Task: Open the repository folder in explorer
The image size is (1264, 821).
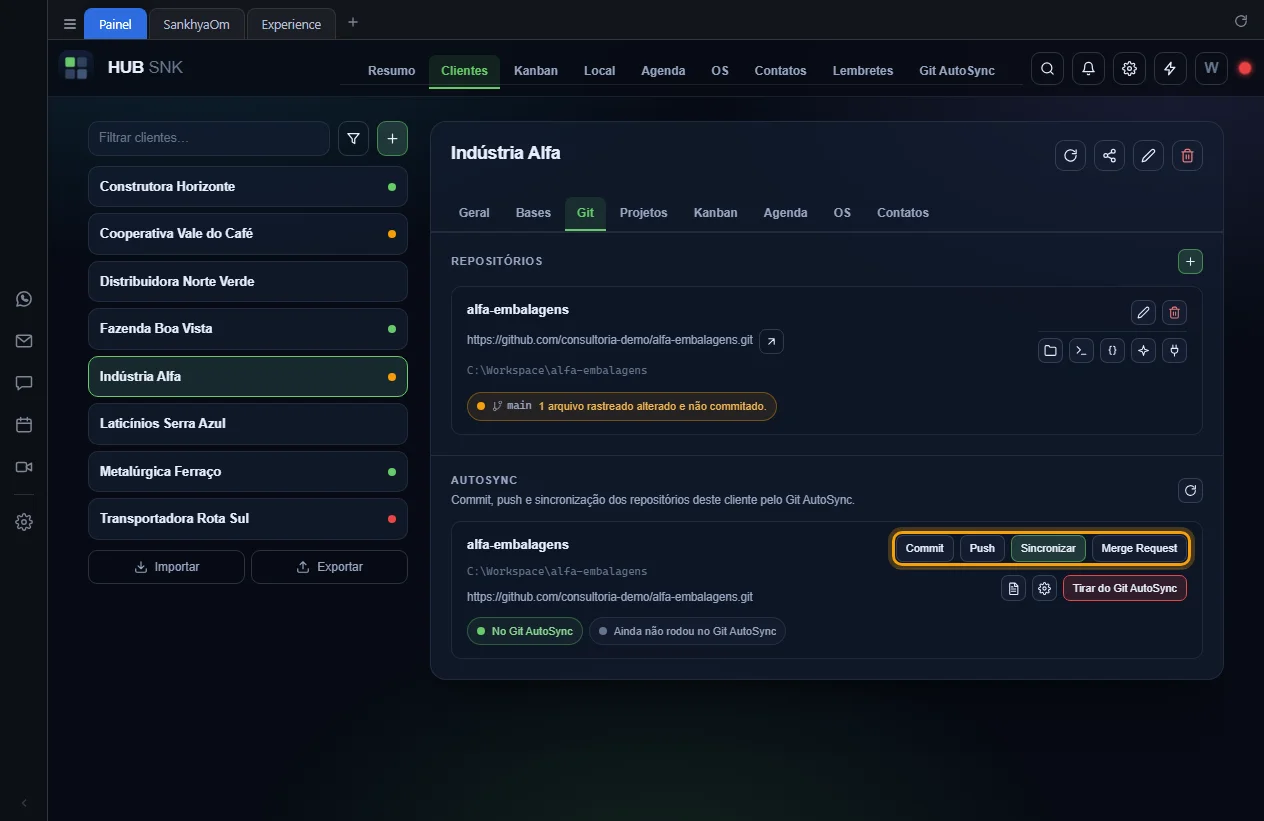Action: pyautogui.click(x=1050, y=351)
